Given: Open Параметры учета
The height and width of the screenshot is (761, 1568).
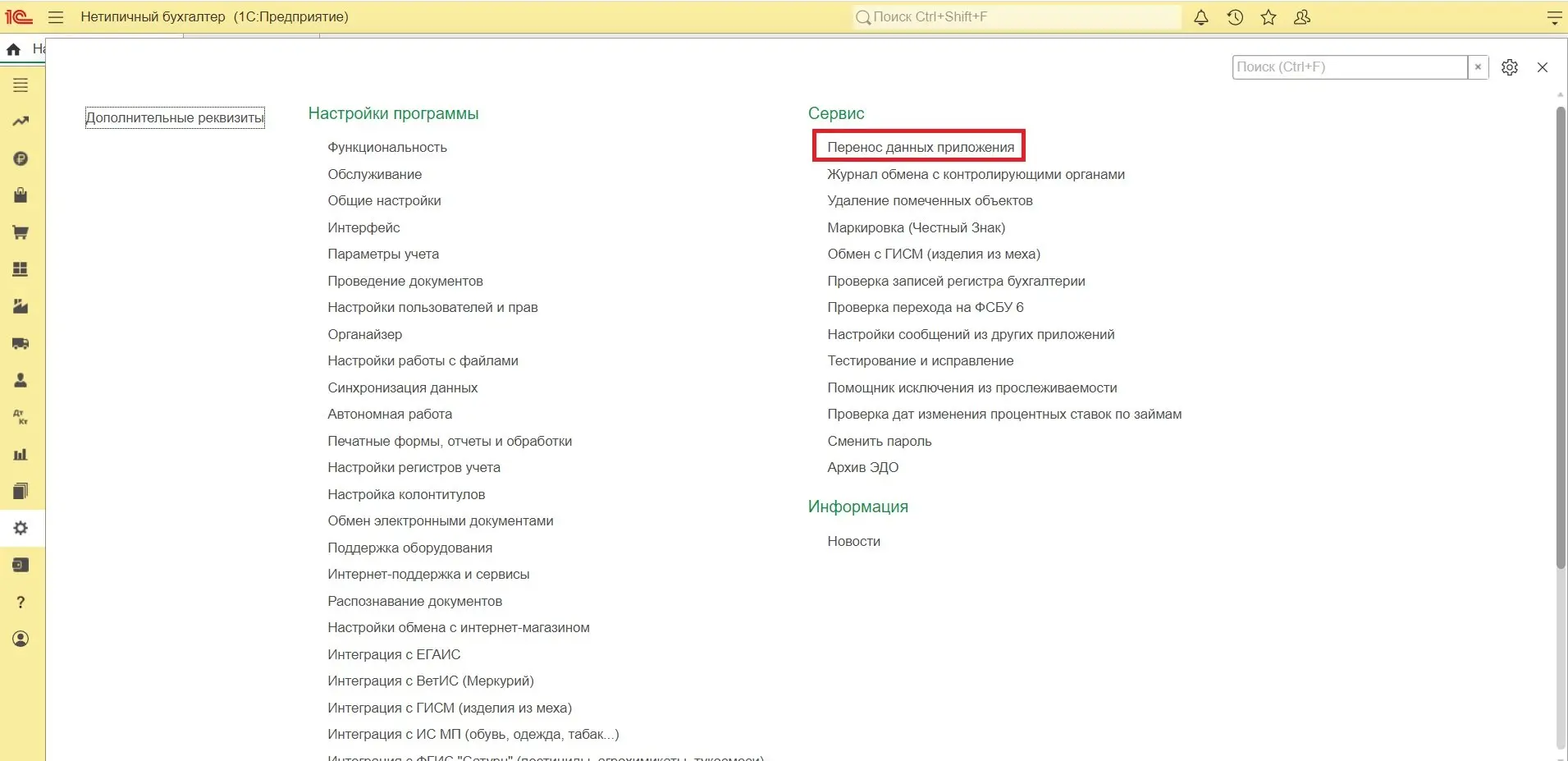Looking at the screenshot, I should 383,254.
